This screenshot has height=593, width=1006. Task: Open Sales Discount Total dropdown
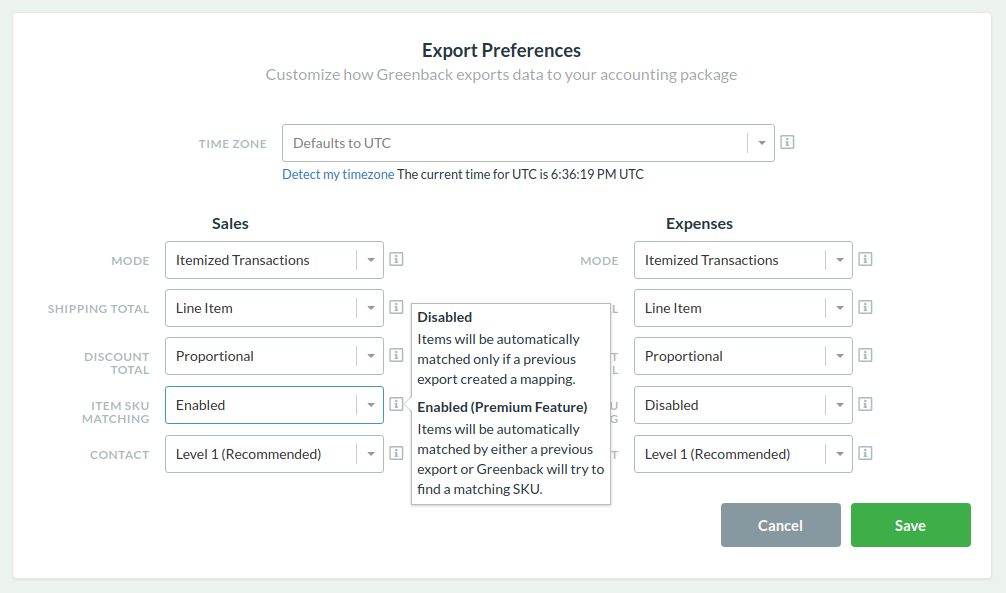click(x=274, y=356)
